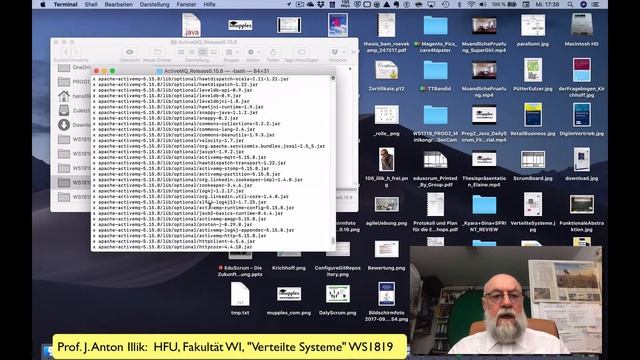The height and width of the screenshot is (360, 640).
Task: Select Zuletzt benutzt in Finder sidebar
Action: click(x=74, y=111)
